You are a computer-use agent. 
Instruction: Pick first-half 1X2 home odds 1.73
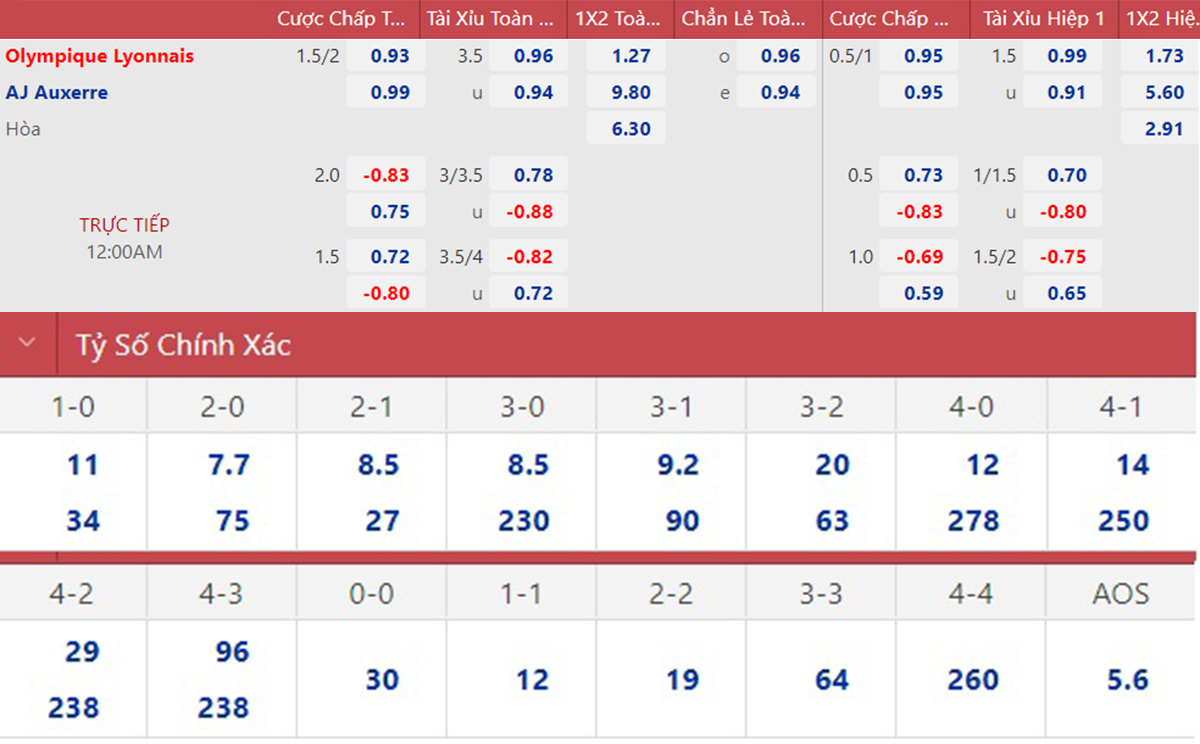click(x=1165, y=56)
